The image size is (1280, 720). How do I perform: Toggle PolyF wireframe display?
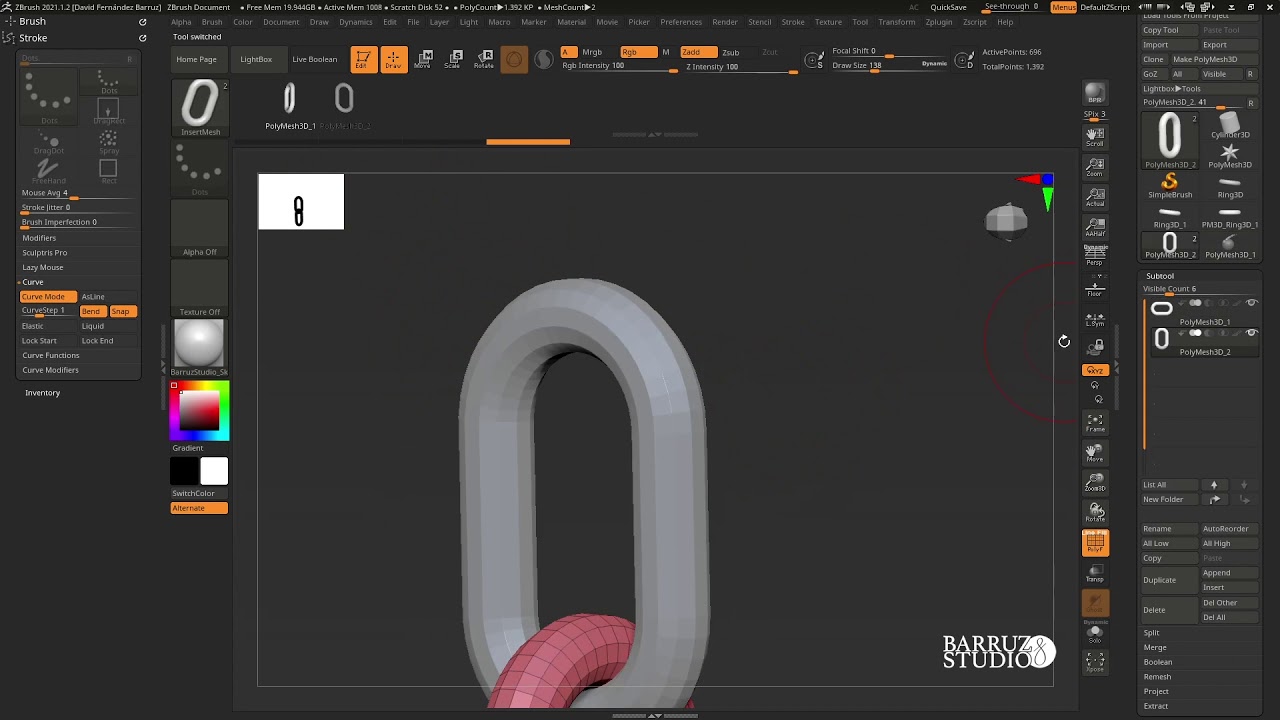click(x=1095, y=543)
